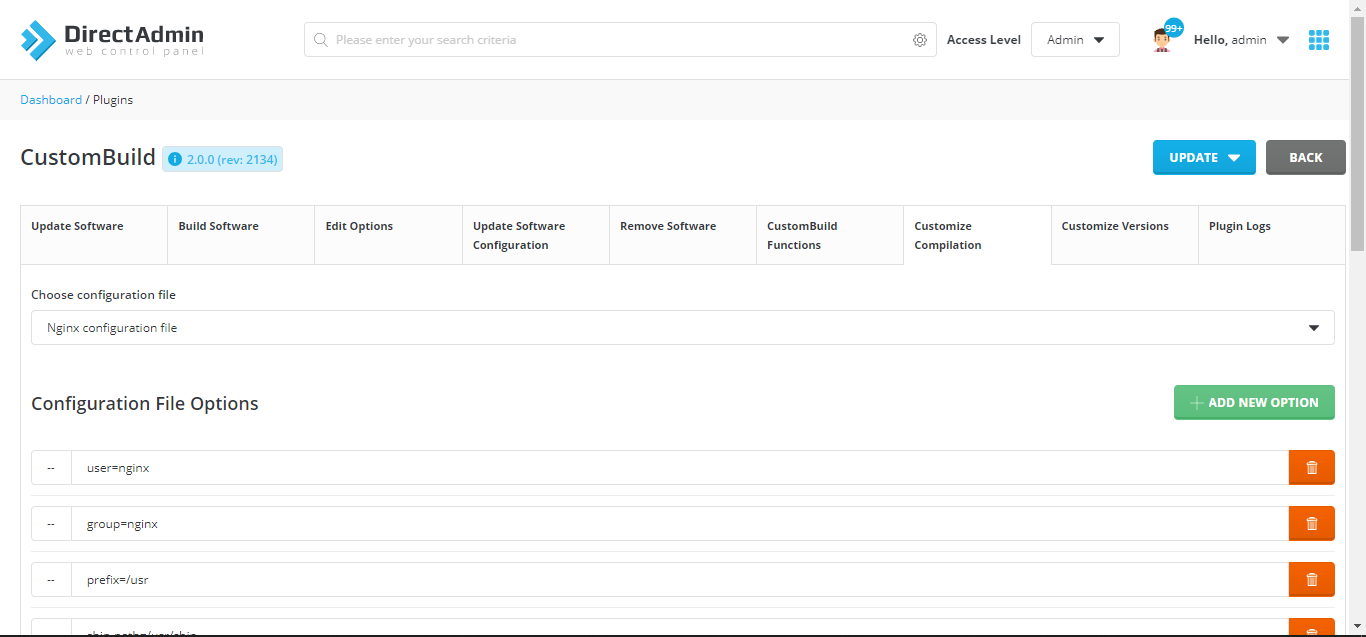Image resolution: width=1366 pixels, height=637 pixels.
Task: Edit the group=nginx option field
Action: pyautogui.click(x=680, y=523)
